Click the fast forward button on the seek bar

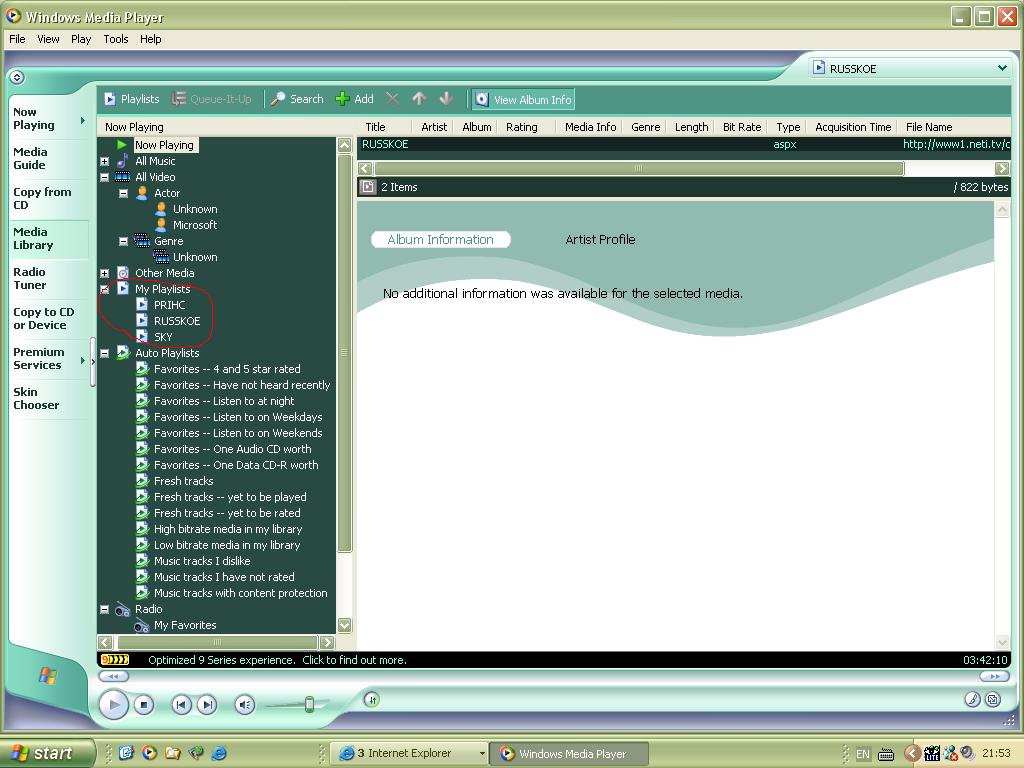[x=993, y=677]
